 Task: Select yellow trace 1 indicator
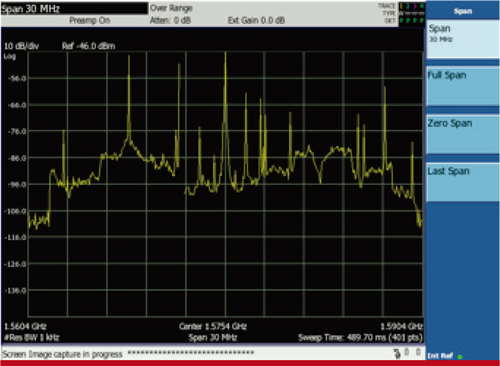tap(402, 6)
